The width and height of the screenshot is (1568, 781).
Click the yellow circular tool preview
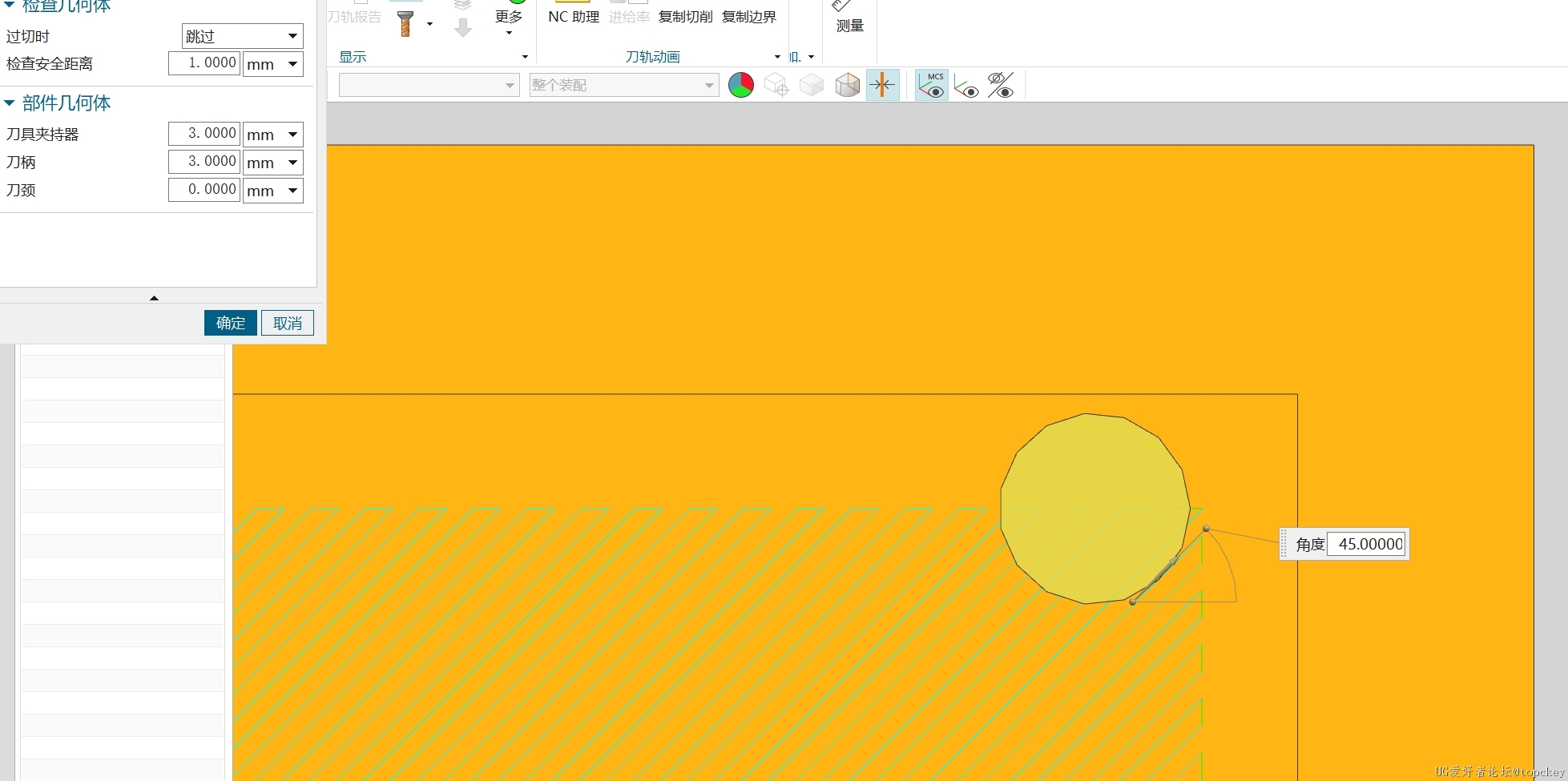pos(1094,508)
